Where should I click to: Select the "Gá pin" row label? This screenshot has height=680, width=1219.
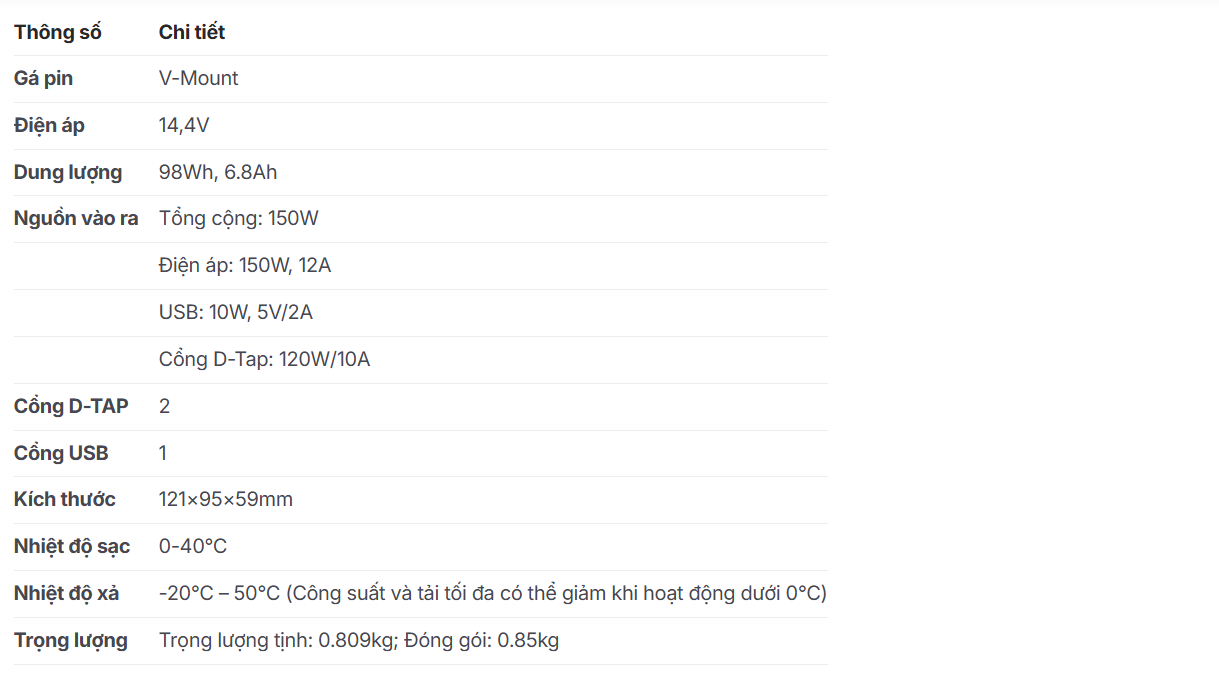pyautogui.click(x=43, y=78)
